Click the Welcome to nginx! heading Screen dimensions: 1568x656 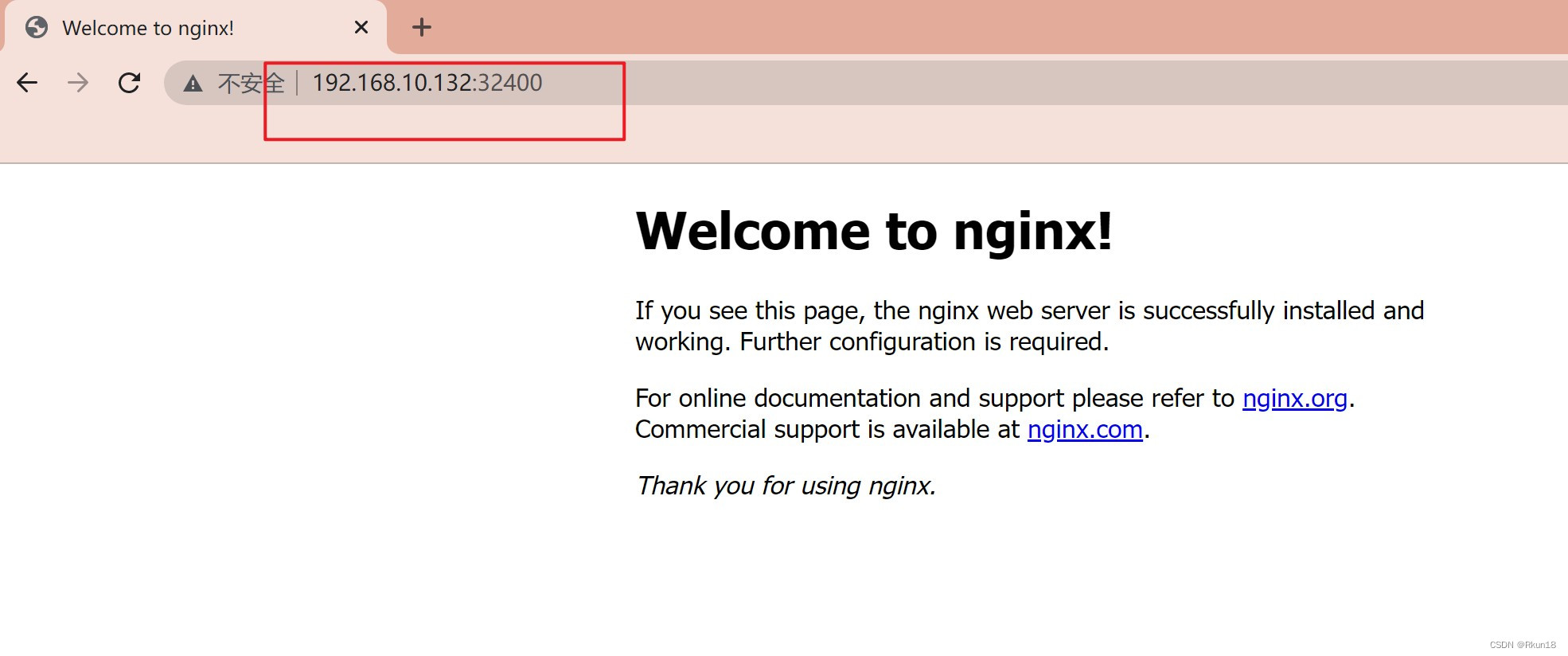874,232
